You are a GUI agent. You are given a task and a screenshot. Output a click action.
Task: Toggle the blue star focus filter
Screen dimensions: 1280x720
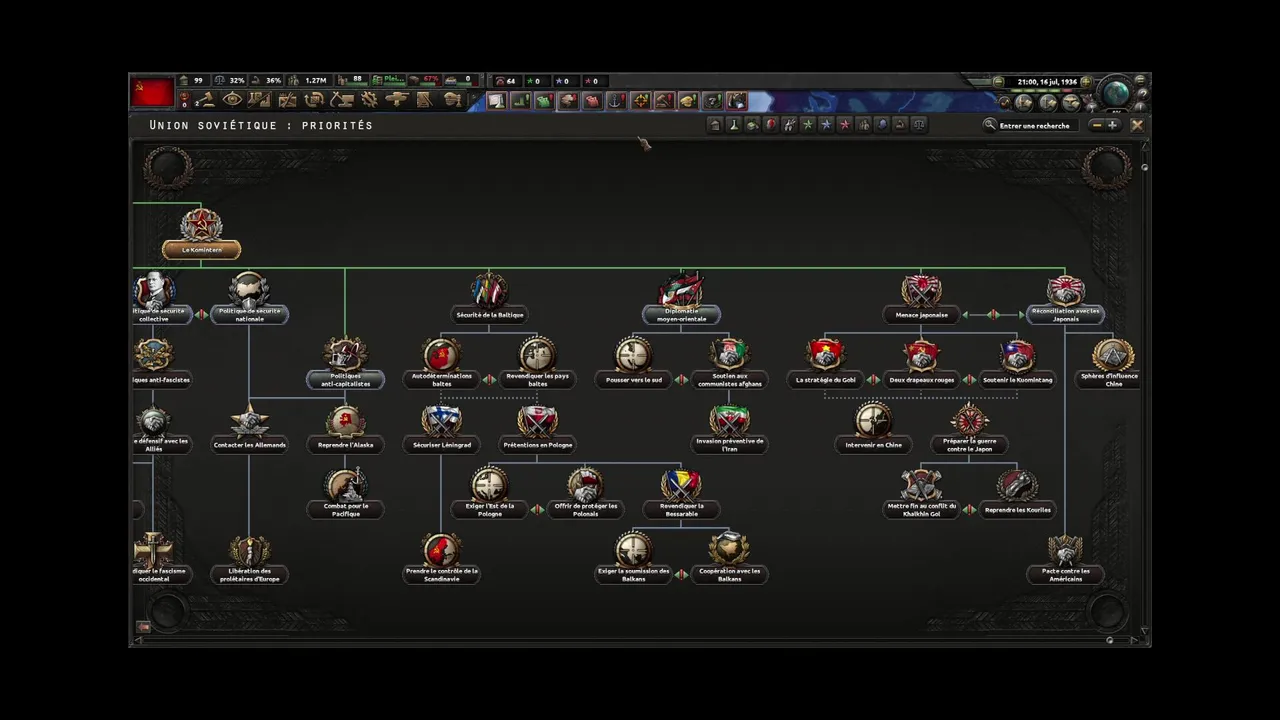(826, 124)
